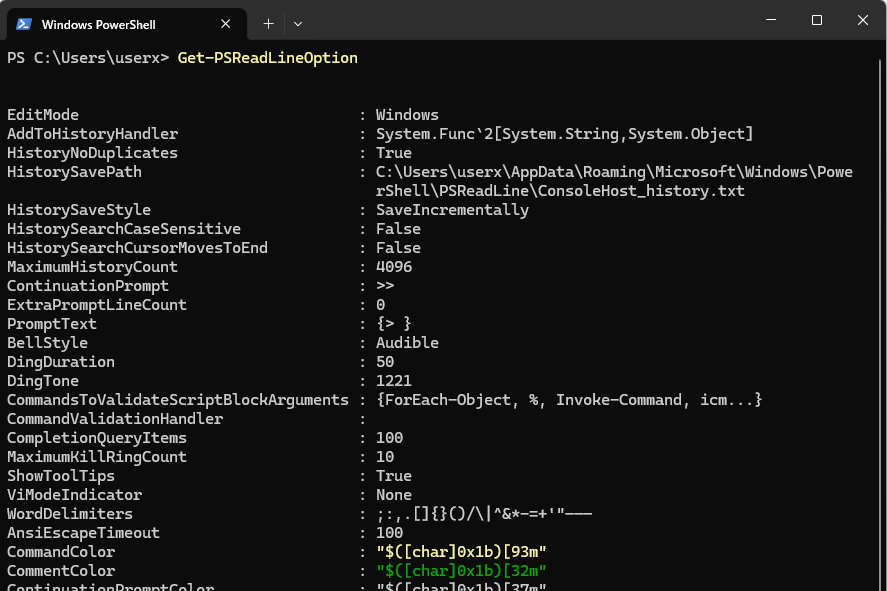Click the EditMode property name
Screen dimensions: 887x591
pos(43,115)
